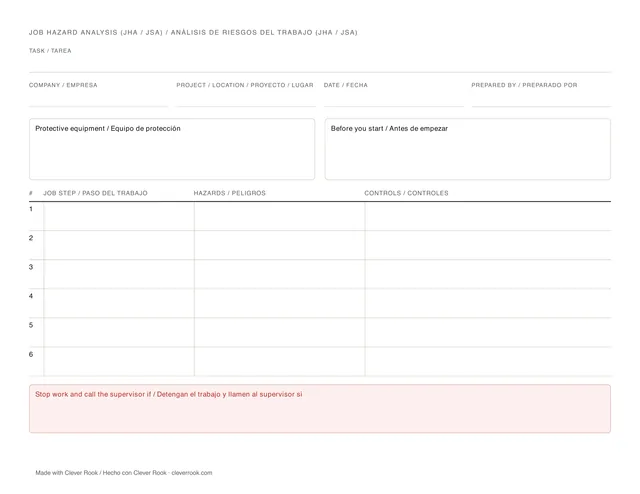Viewport: 640px width, 494px height.
Task: Click the 'PREPARED BY / PREPARADO POR' label
Action: (524, 85)
